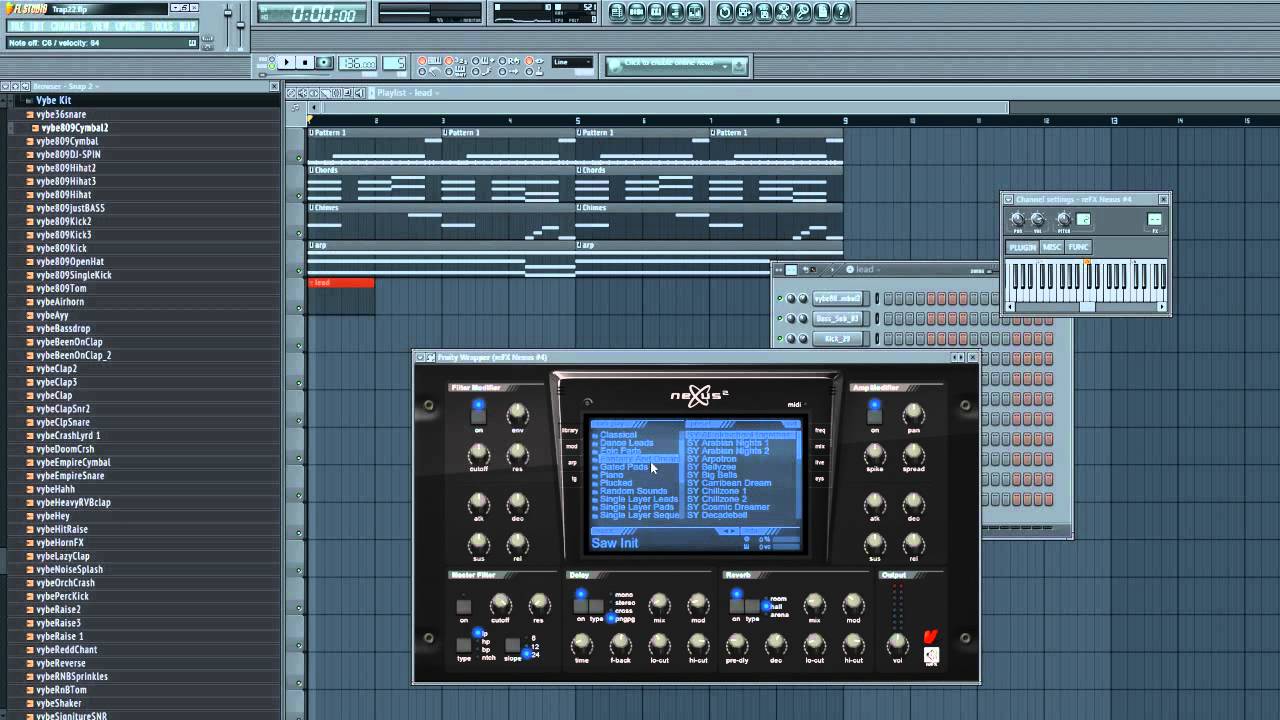Click the Master Filter slope button
Image resolution: width=1280 pixels, height=720 pixels.
pyautogui.click(x=512, y=645)
